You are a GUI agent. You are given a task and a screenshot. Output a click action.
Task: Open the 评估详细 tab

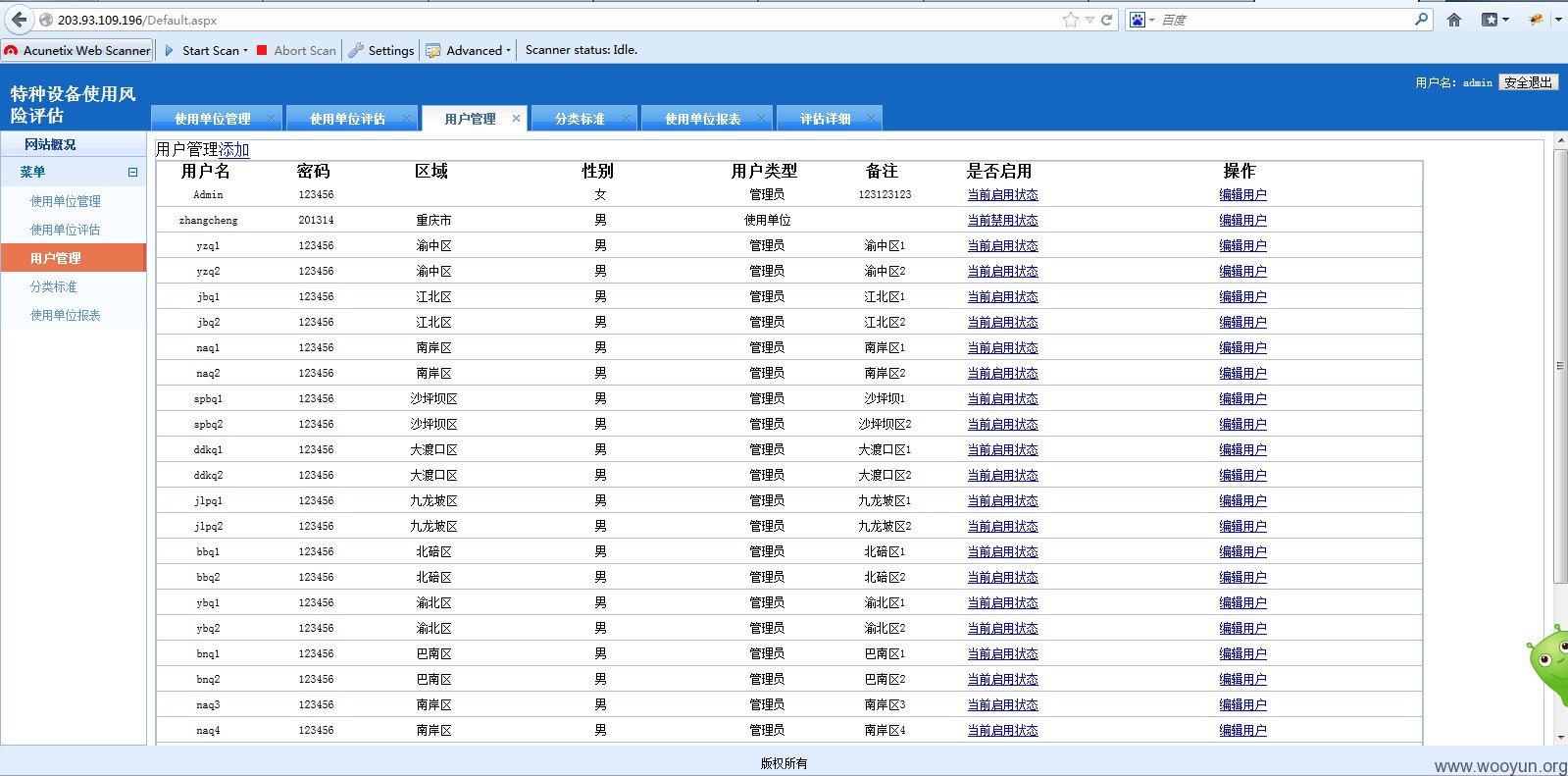[x=826, y=119]
